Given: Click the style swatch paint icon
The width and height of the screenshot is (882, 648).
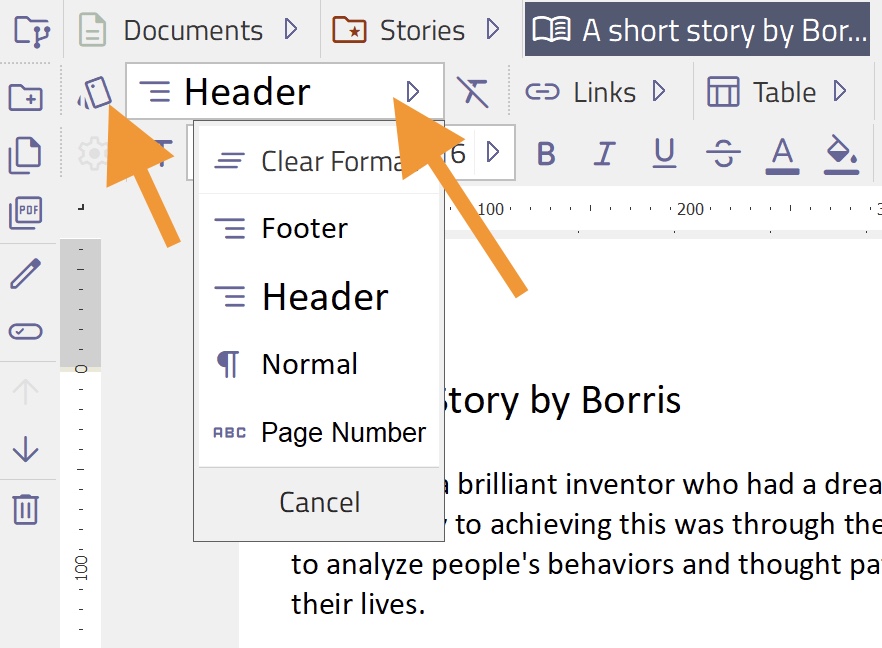Looking at the screenshot, I should 94,93.
